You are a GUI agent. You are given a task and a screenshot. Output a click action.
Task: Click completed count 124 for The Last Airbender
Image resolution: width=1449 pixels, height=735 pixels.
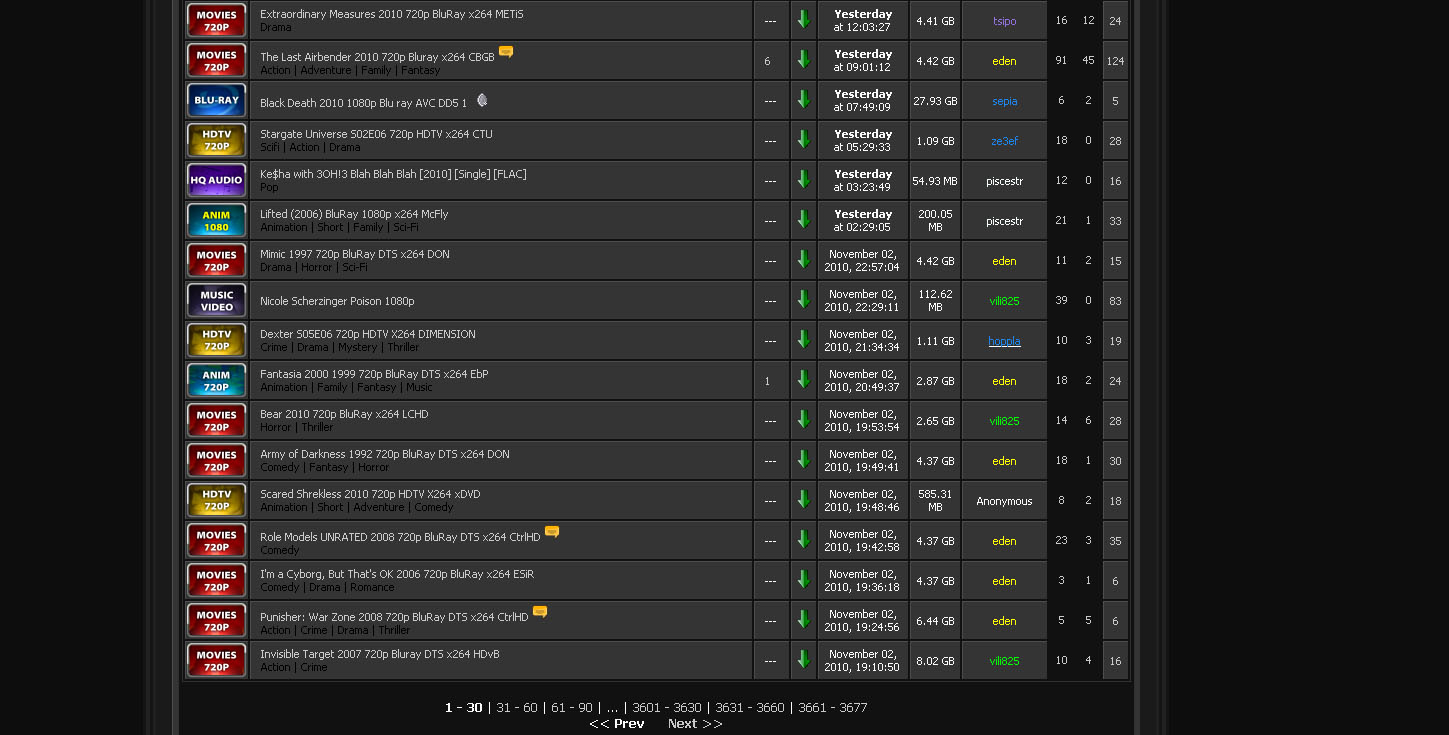coord(1115,61)
